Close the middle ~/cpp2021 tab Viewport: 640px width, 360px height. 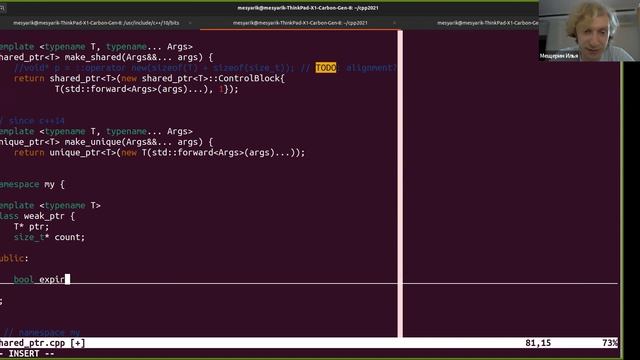point(394,23)
